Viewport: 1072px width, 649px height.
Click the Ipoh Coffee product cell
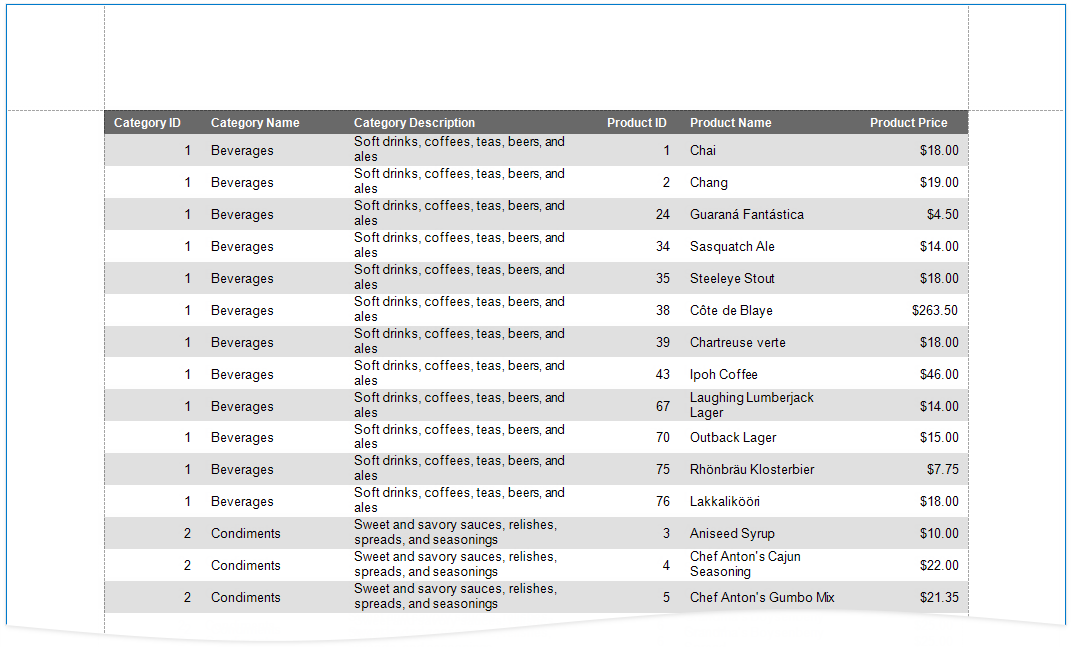tap(723, 375)
